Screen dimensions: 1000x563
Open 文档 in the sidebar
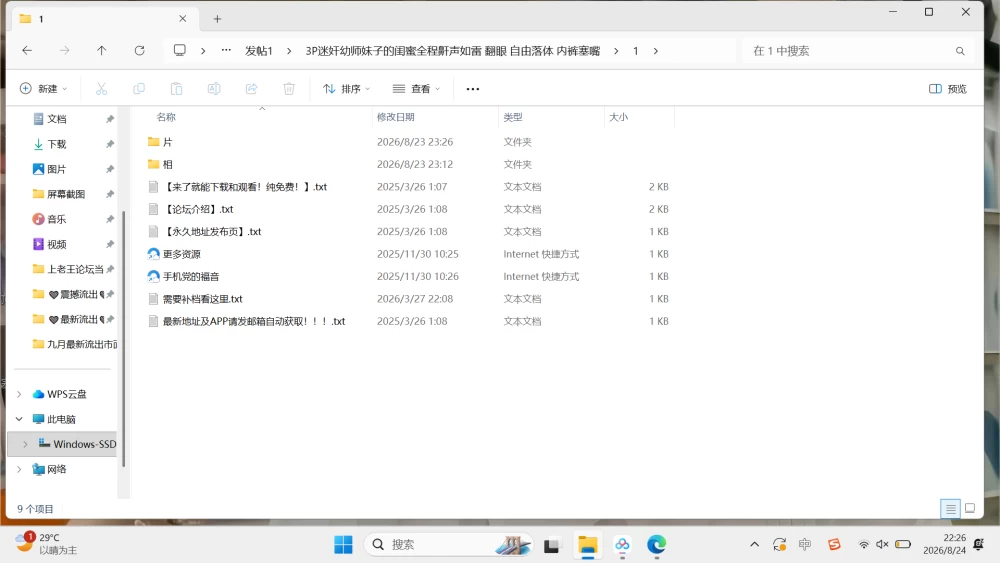[x=56, y=119]
